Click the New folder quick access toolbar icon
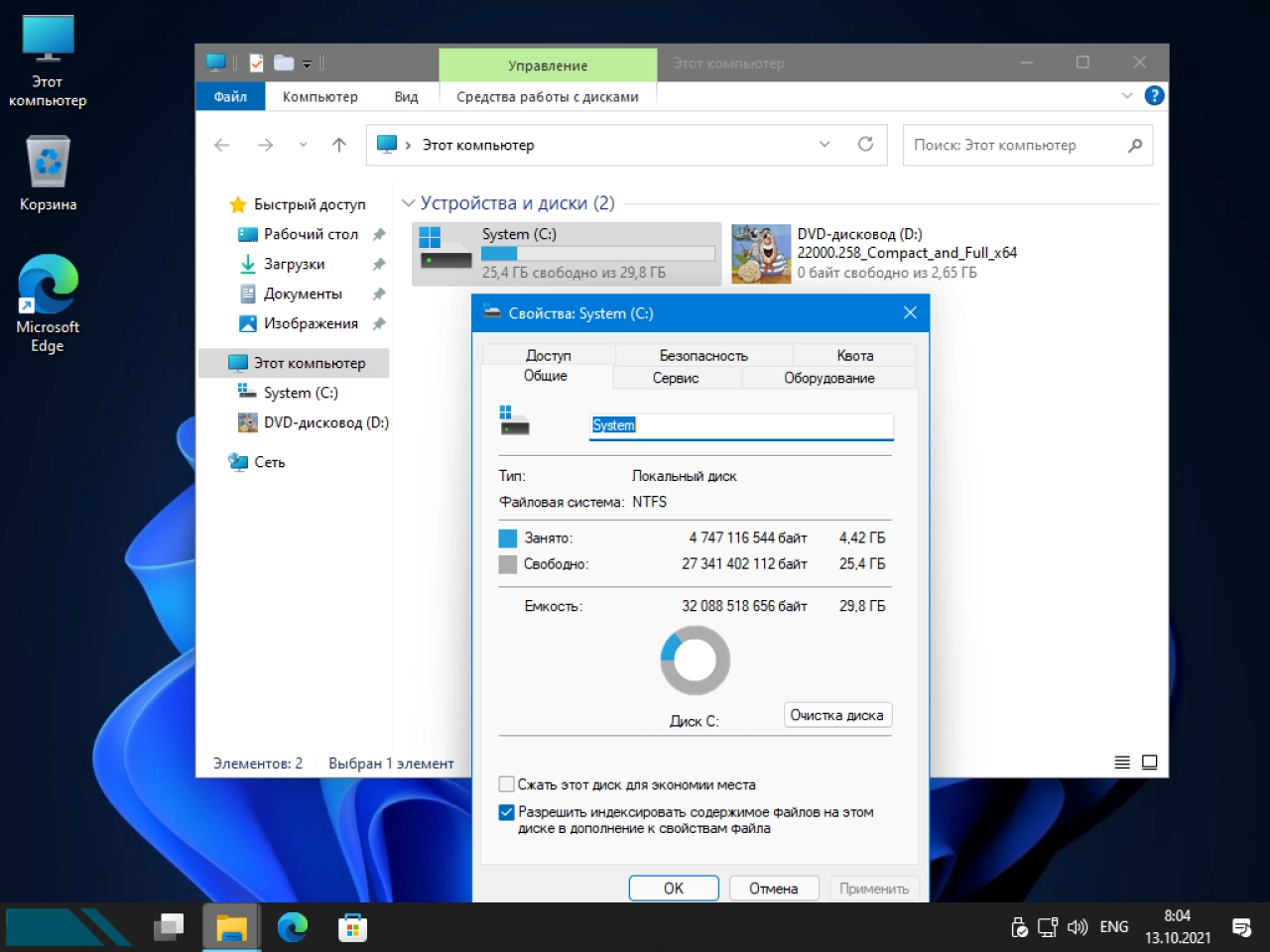The image size is (1270, 952). tap(284, 62)
